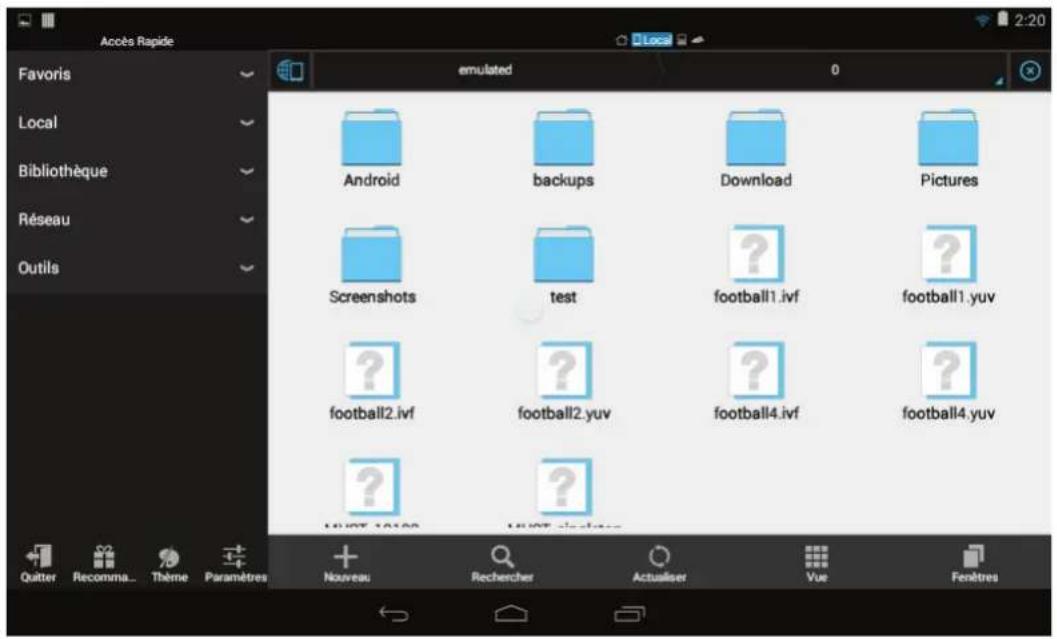Tap the home icon in top bar

point(622,40)
